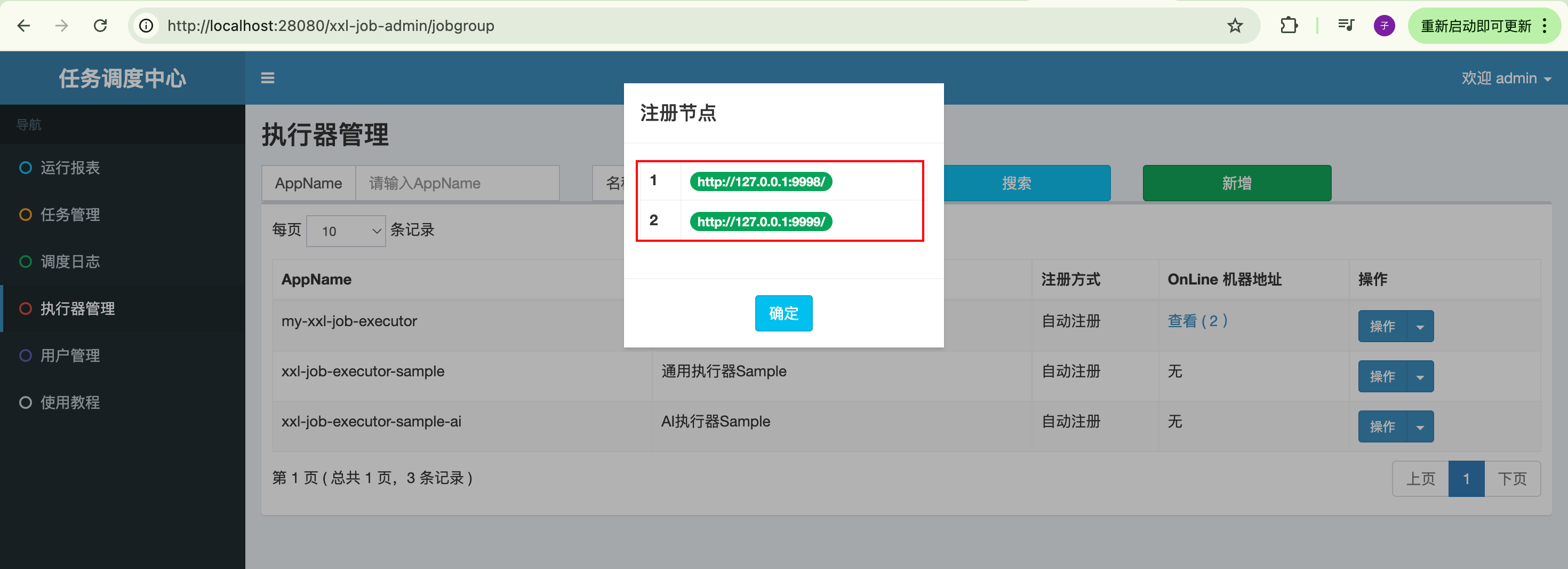
Task: Click 第 1 页 record summary text
Action: [372, 478]
